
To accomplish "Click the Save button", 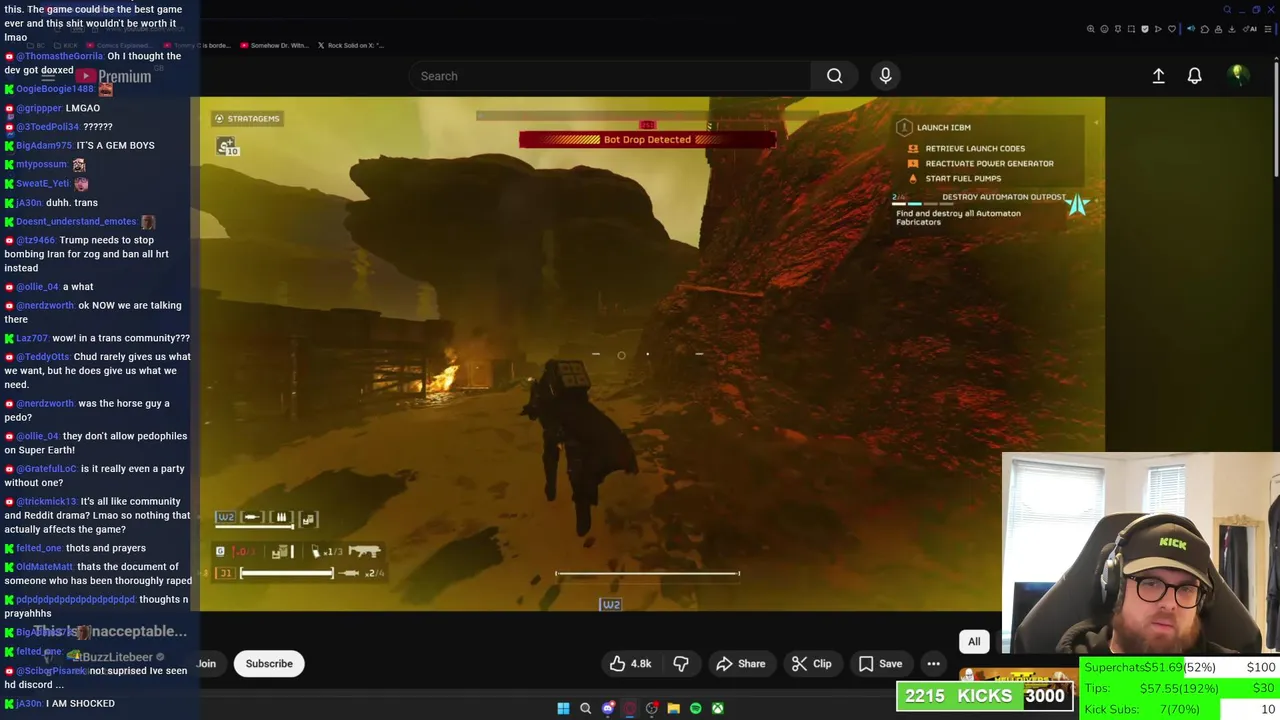I will (x=880, y=664).
